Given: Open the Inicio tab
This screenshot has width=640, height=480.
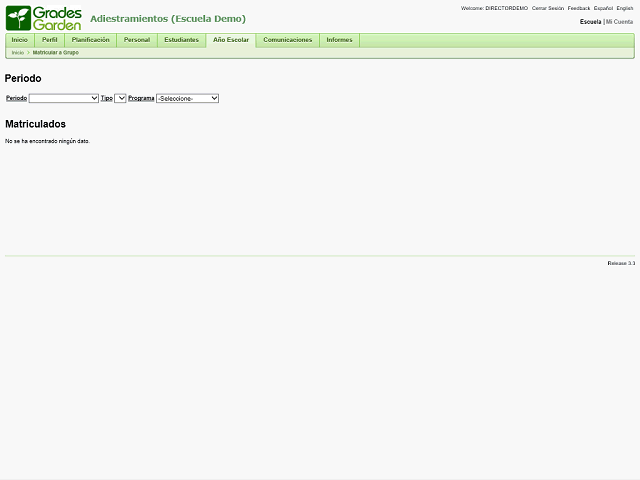Looking at the screenshot, I should point(20,40).
